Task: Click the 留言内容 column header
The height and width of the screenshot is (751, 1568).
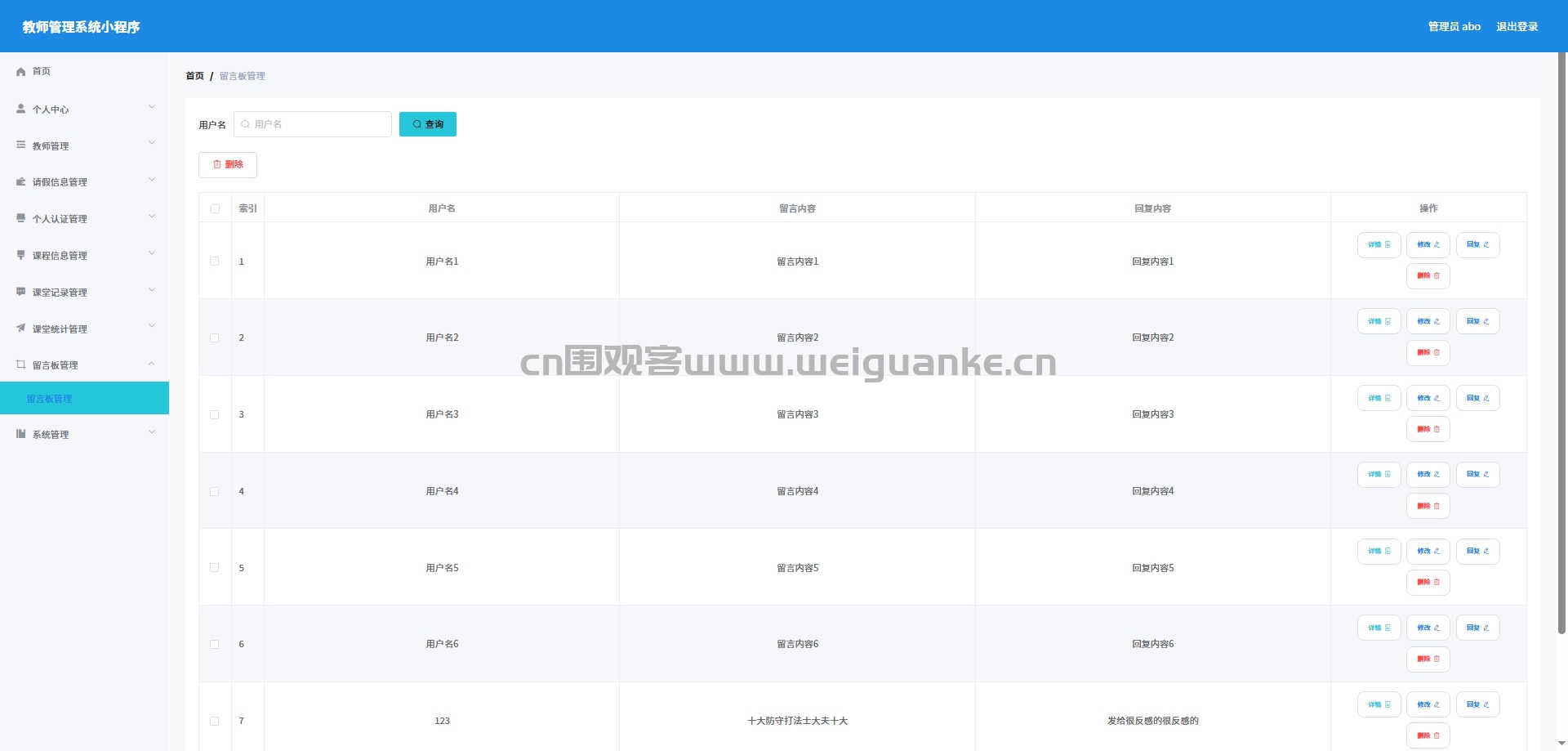Action: pos(797,208)
